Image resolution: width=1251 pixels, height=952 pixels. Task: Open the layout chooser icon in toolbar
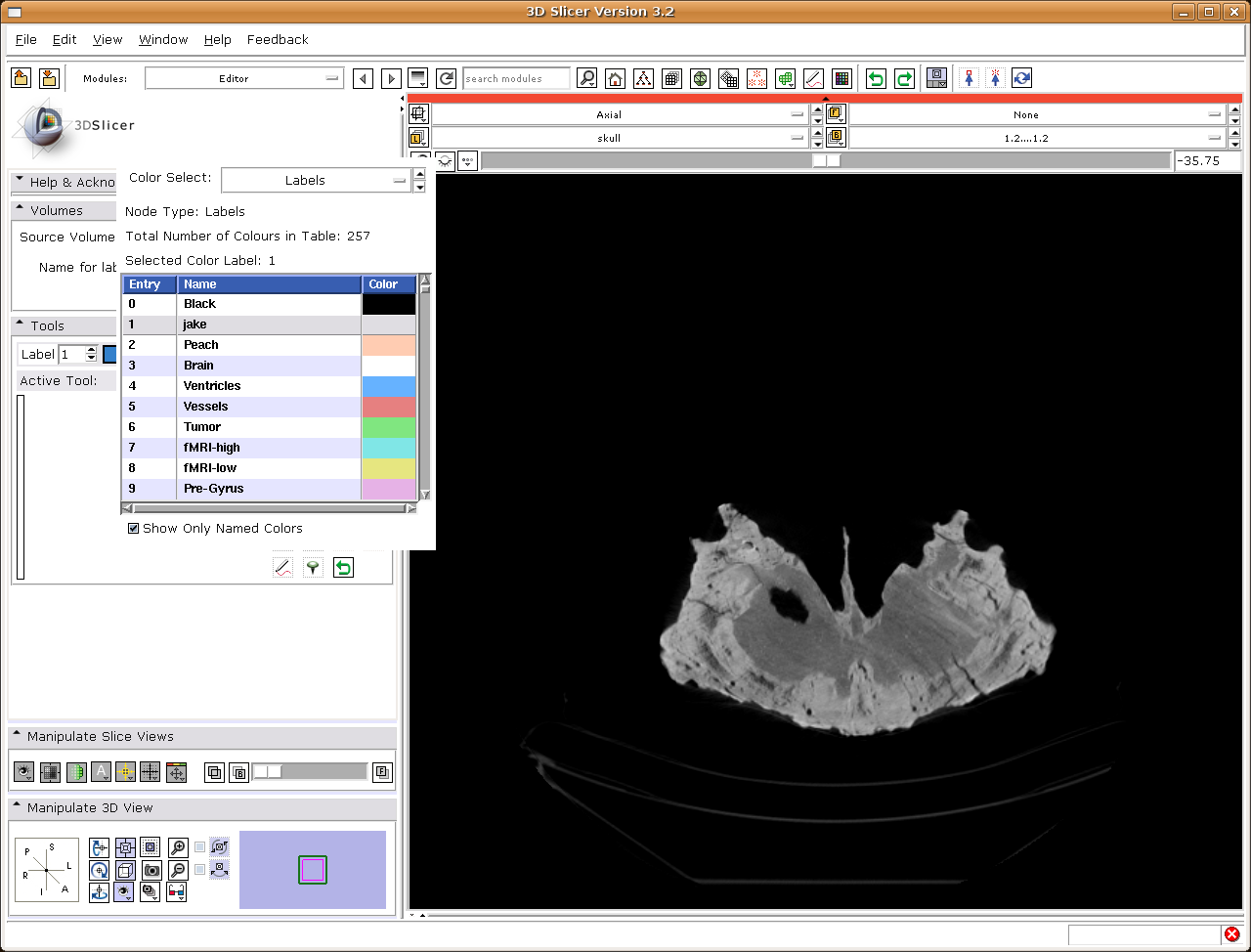coord(936,78)
